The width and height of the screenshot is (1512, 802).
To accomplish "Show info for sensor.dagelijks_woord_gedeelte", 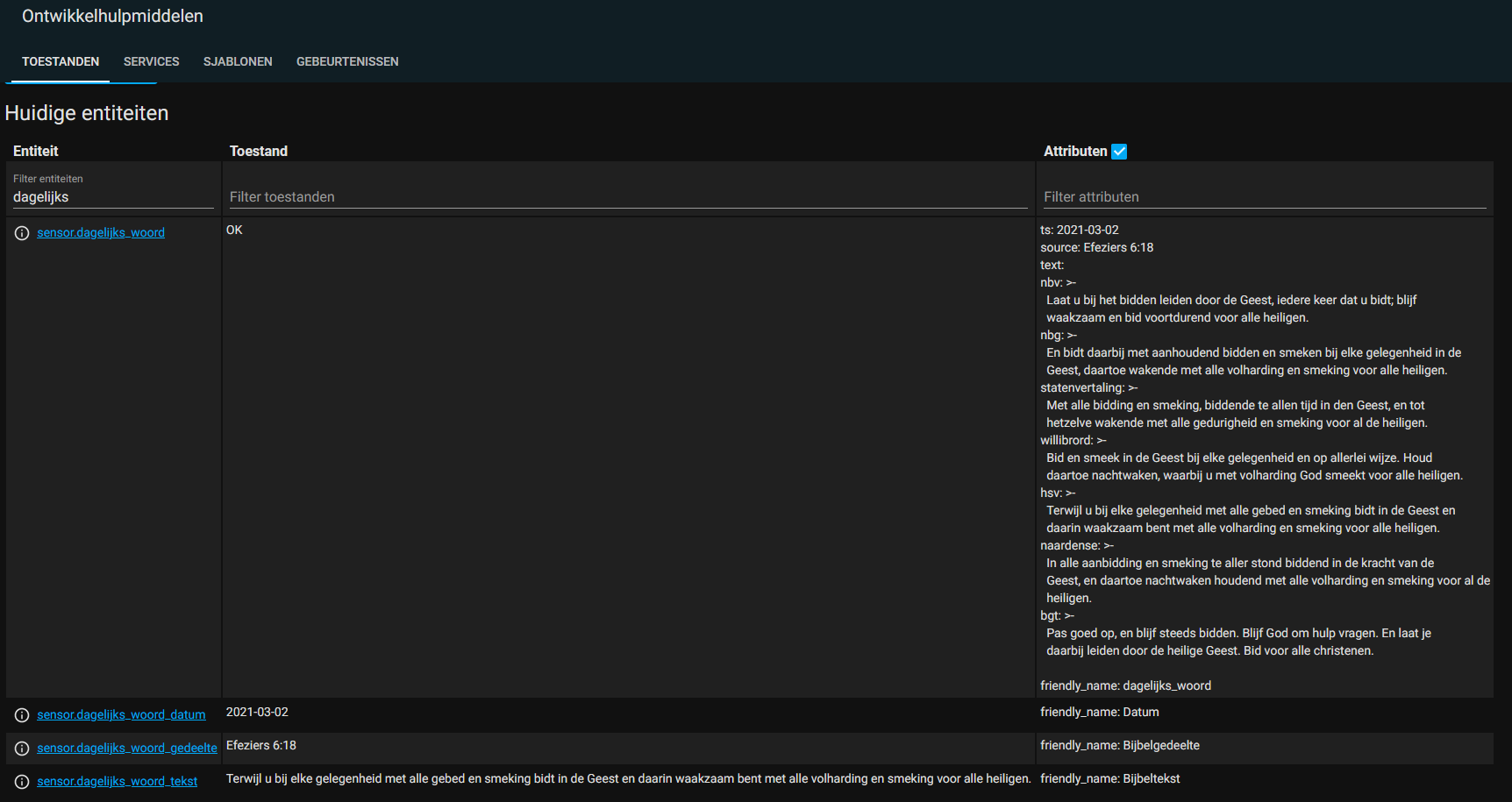I will click(x=22, y=749).
